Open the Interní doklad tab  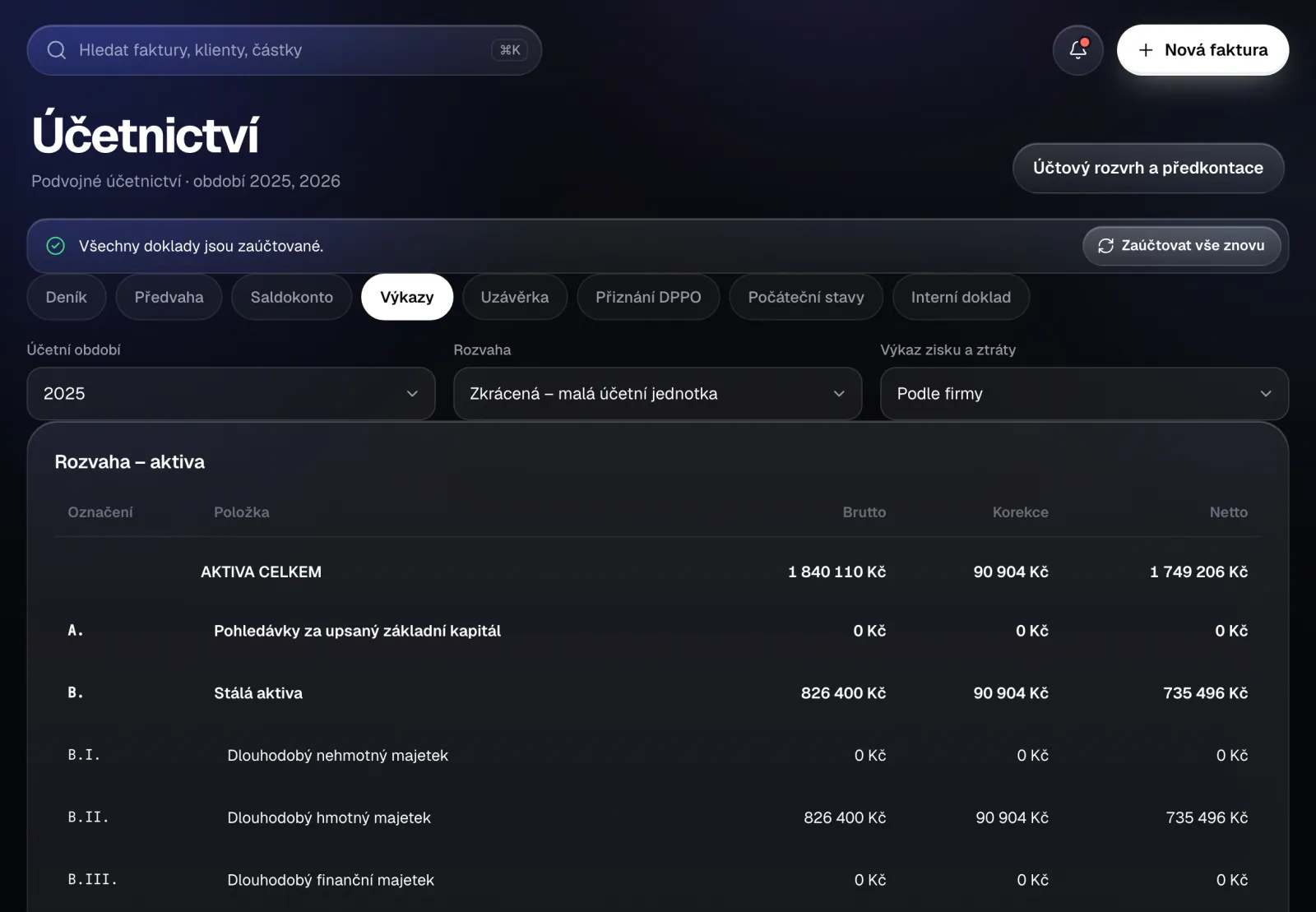pyautogui.click(x=961, y=297)
